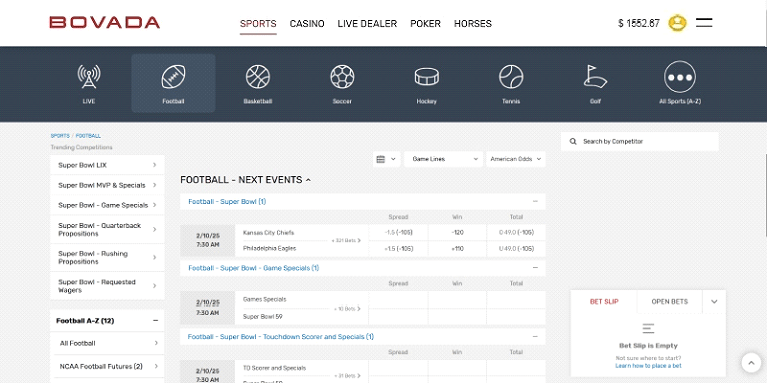This screenshot has width=767, height=383.
Task: Click the Search by Competitor field
Action: click(640, 141)
